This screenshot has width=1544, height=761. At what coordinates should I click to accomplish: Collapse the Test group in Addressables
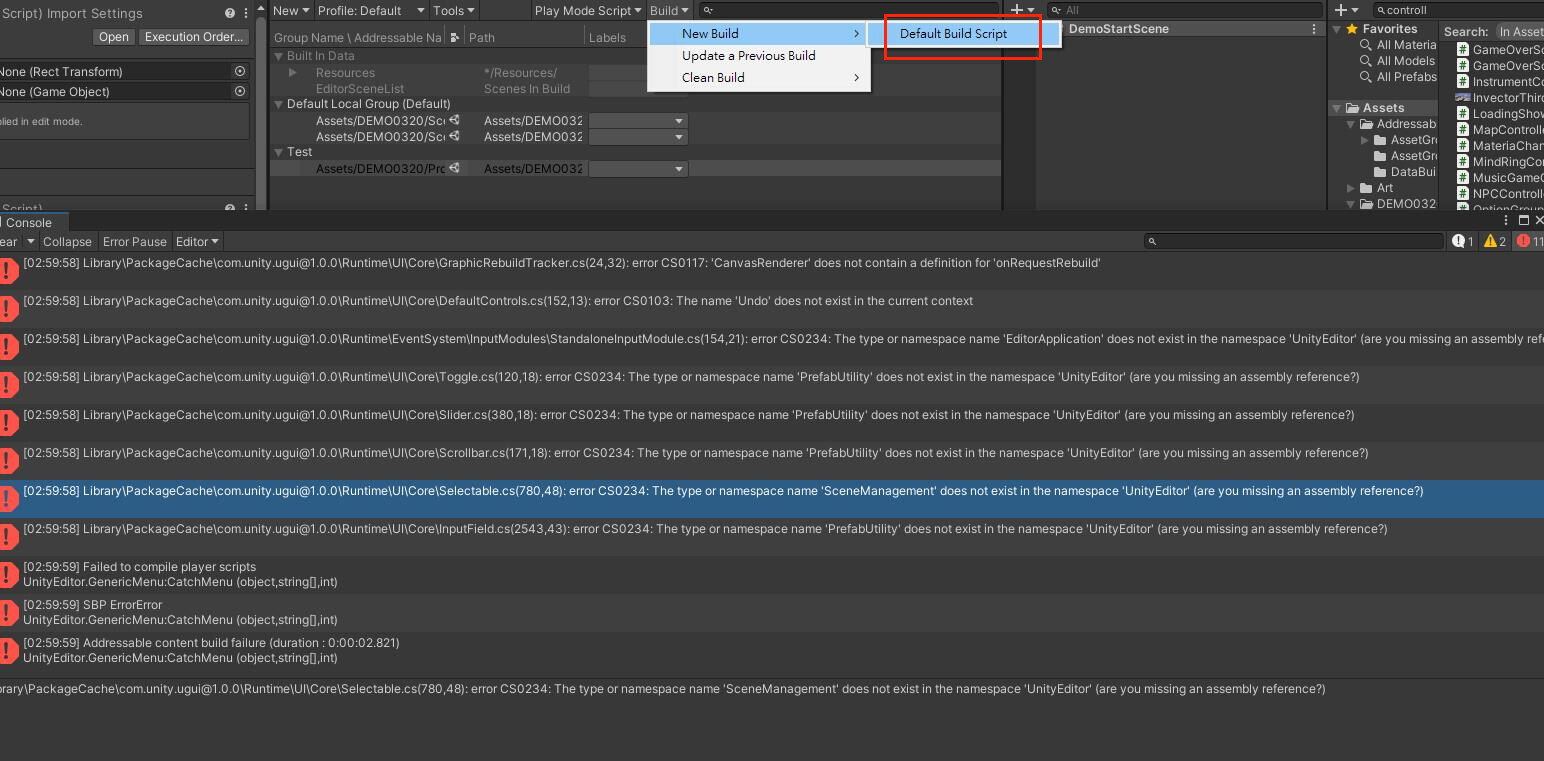click(277, 151)
